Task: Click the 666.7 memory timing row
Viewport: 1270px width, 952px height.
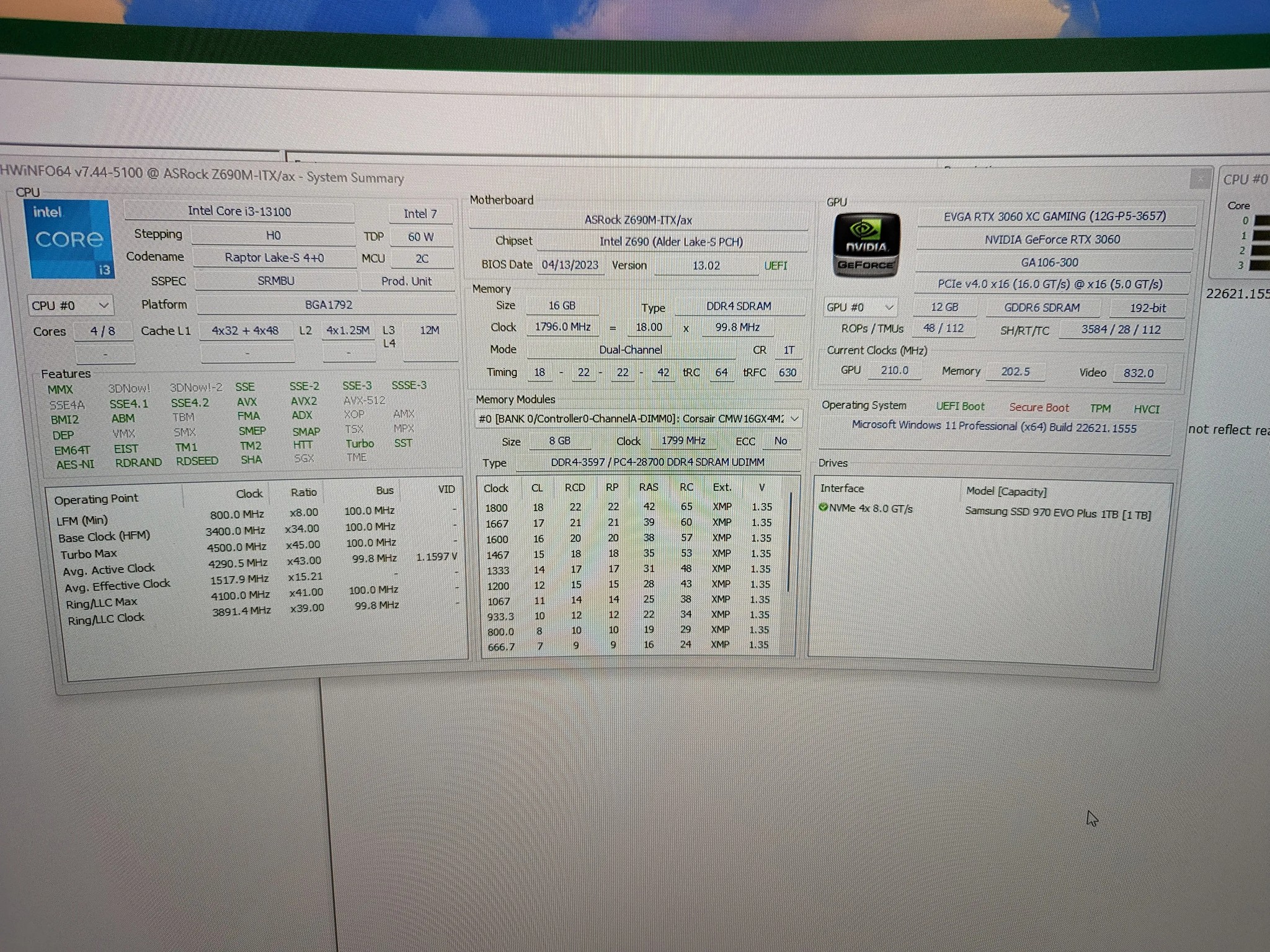Action: click(x=628, y=645)
